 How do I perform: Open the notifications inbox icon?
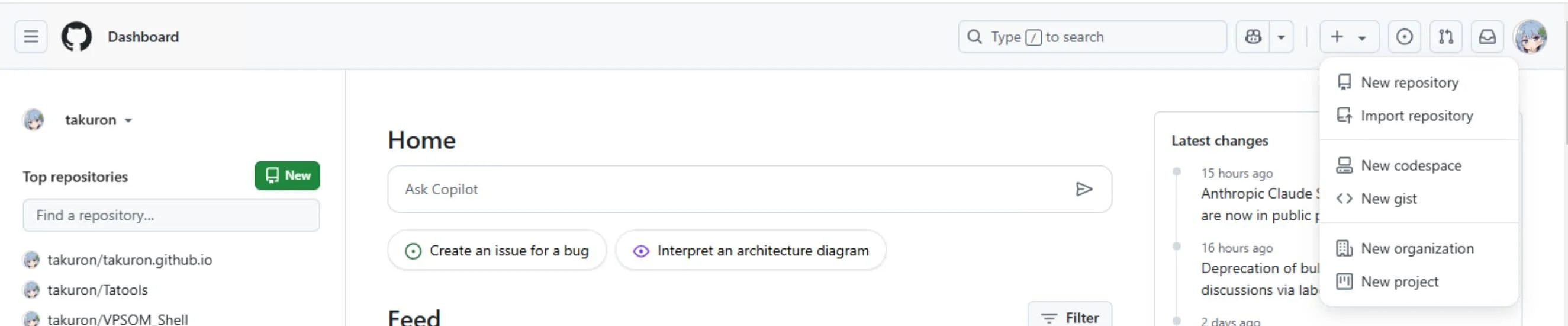1487,37
